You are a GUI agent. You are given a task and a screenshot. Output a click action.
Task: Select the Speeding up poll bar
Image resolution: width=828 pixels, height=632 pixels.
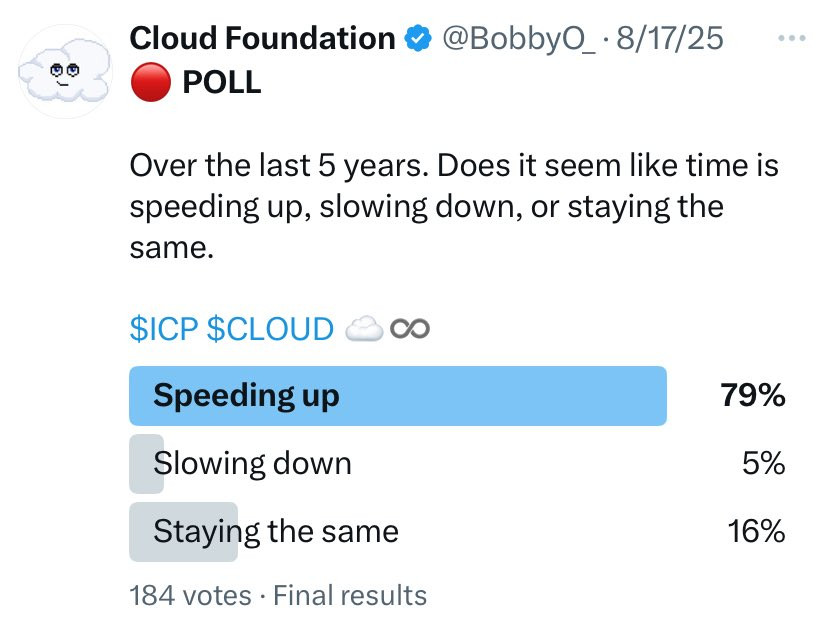[398, 396]
